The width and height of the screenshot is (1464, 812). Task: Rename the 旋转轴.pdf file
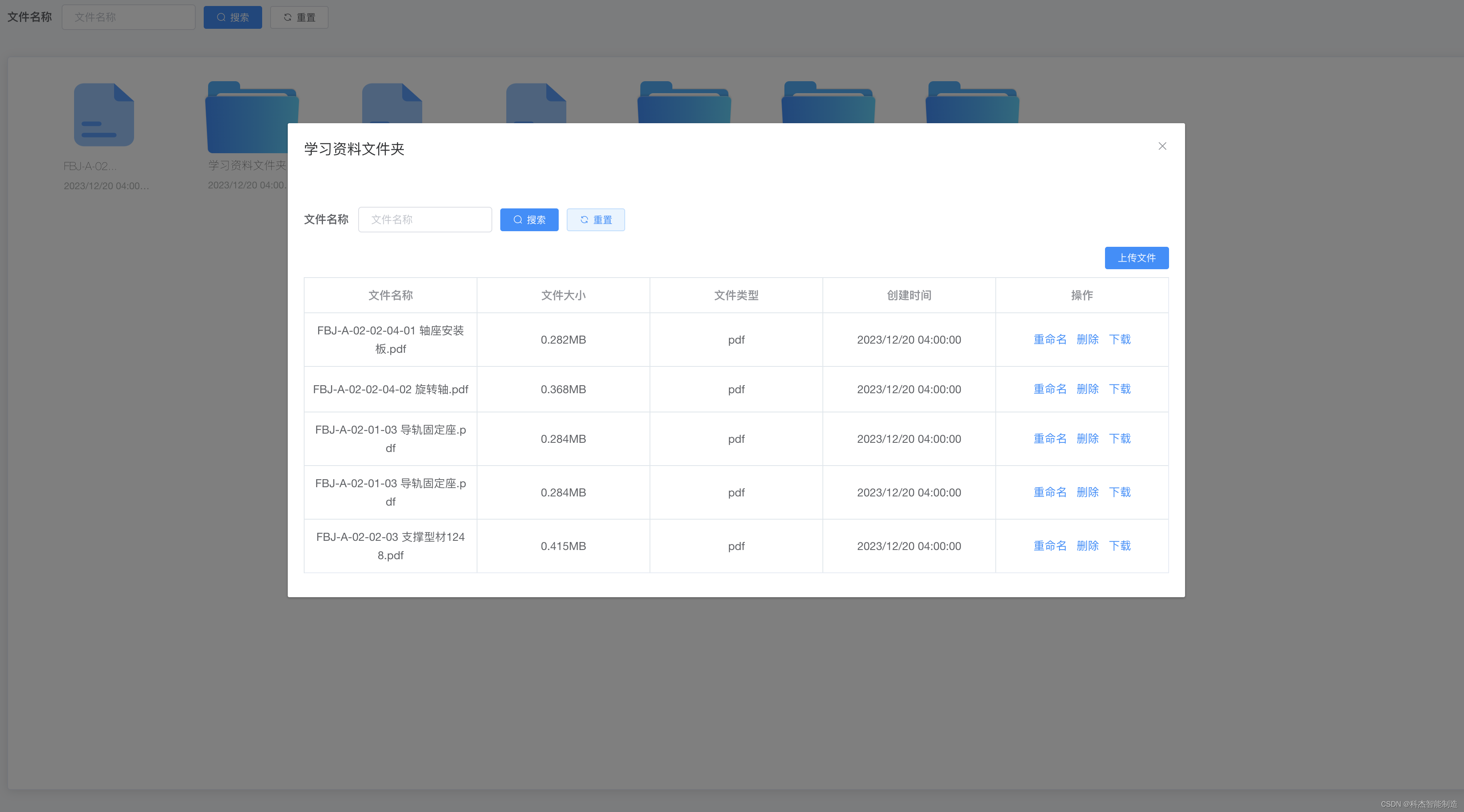coord(1050,389)
